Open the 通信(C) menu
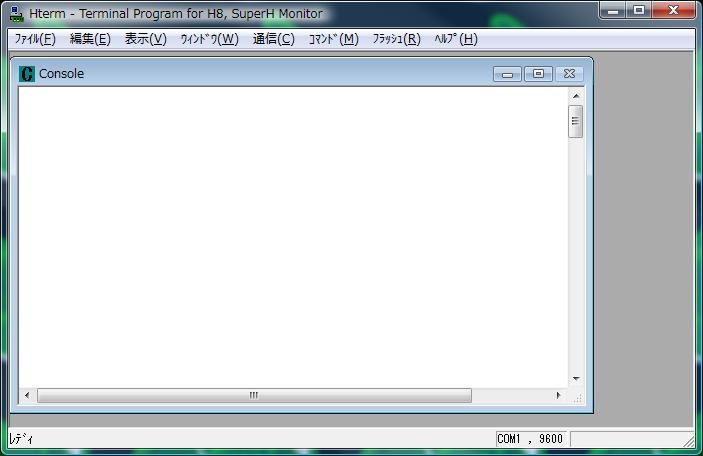The width and height of the screenshot is (703, 456). pos(273,39)
